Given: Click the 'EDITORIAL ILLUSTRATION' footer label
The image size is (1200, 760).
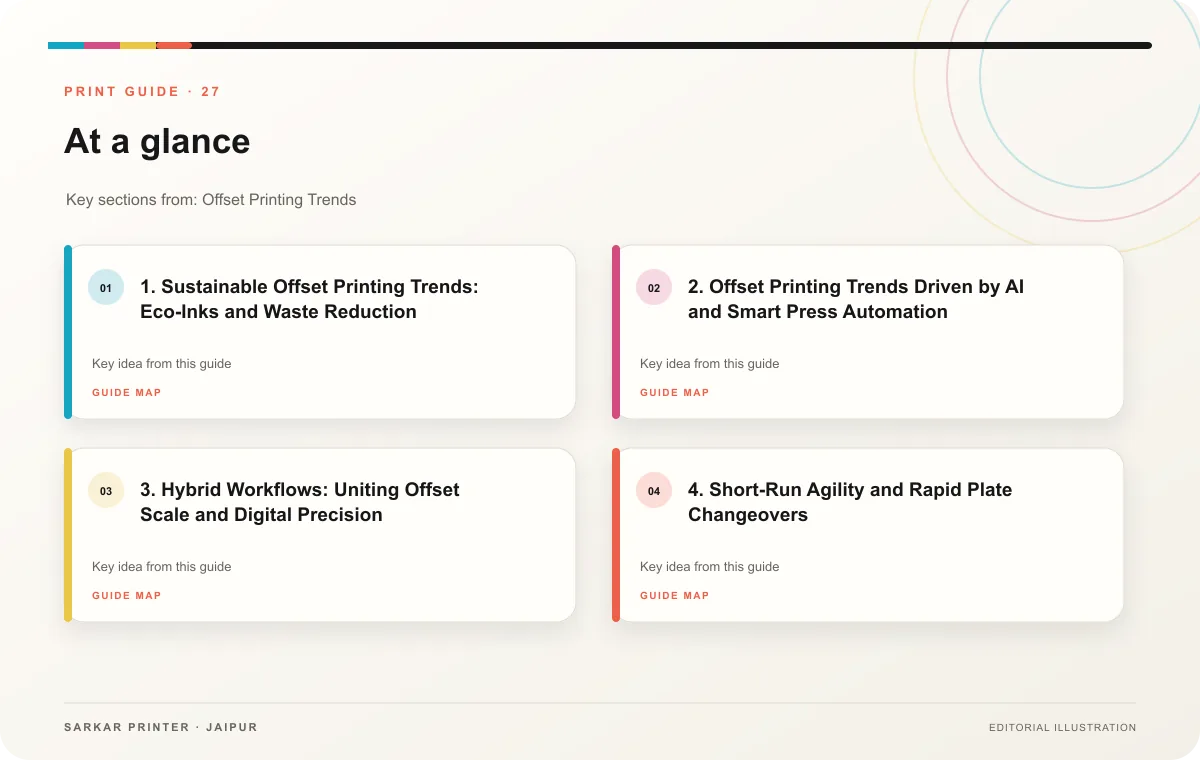Looking at the screenshot, I should [1062, 728].
